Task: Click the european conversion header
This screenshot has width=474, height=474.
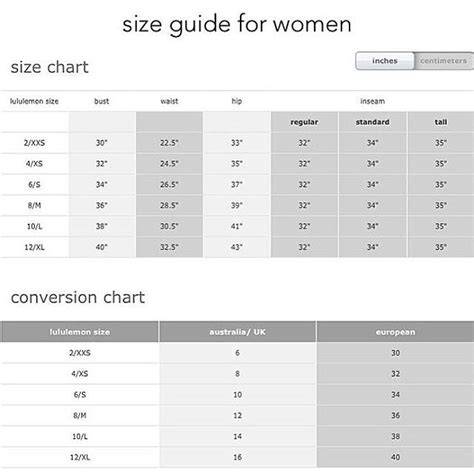Action: pyautogui.click(x=396, y=332)
